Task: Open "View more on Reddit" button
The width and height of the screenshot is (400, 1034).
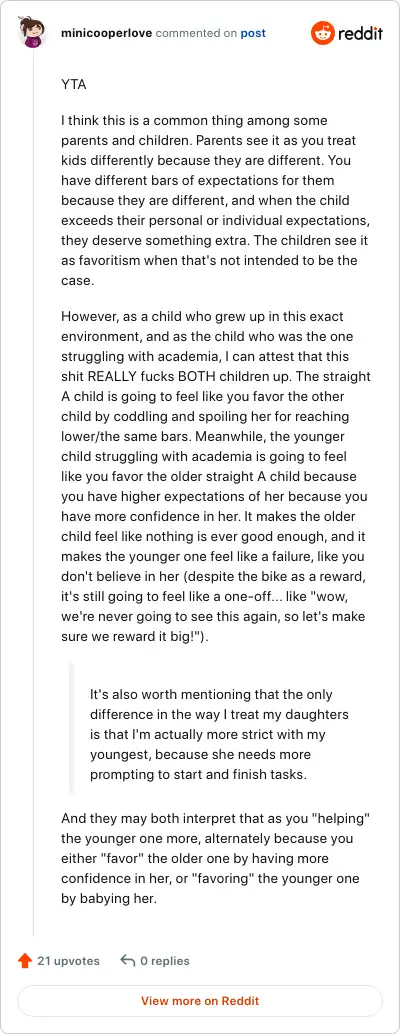Action: (x=200, y=1001)
